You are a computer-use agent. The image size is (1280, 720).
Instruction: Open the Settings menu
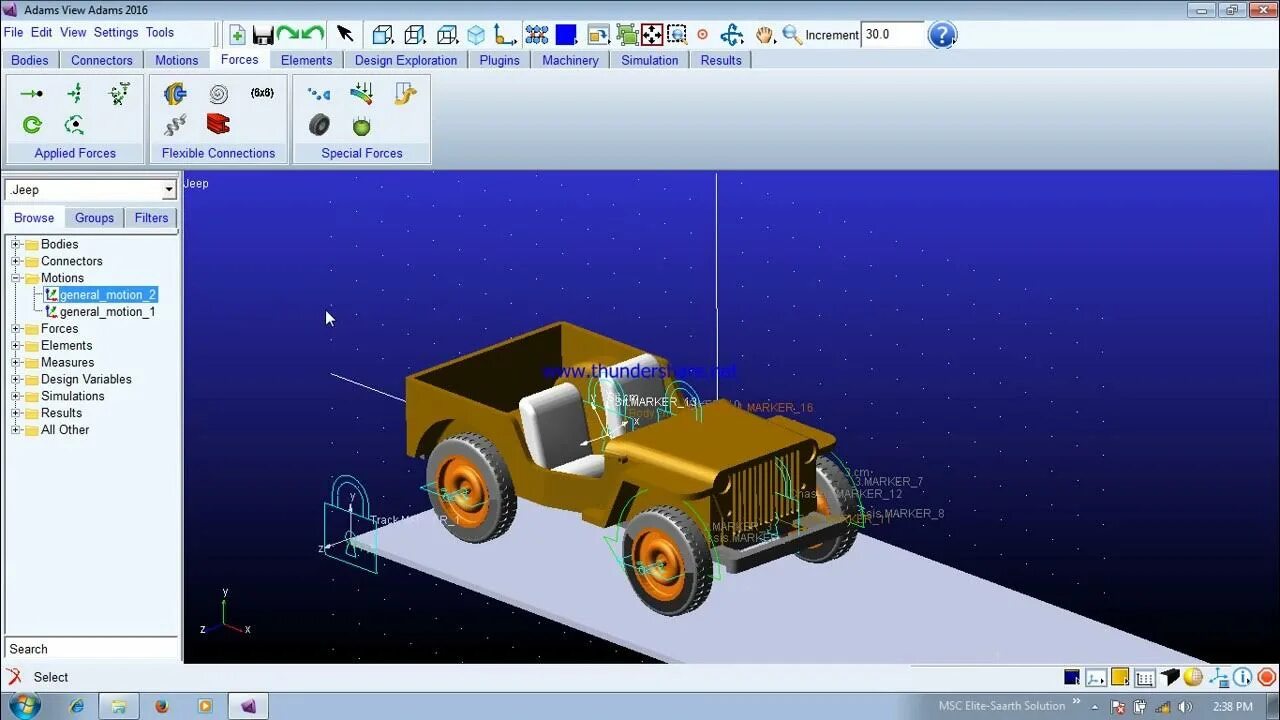(x=116, y=32)
